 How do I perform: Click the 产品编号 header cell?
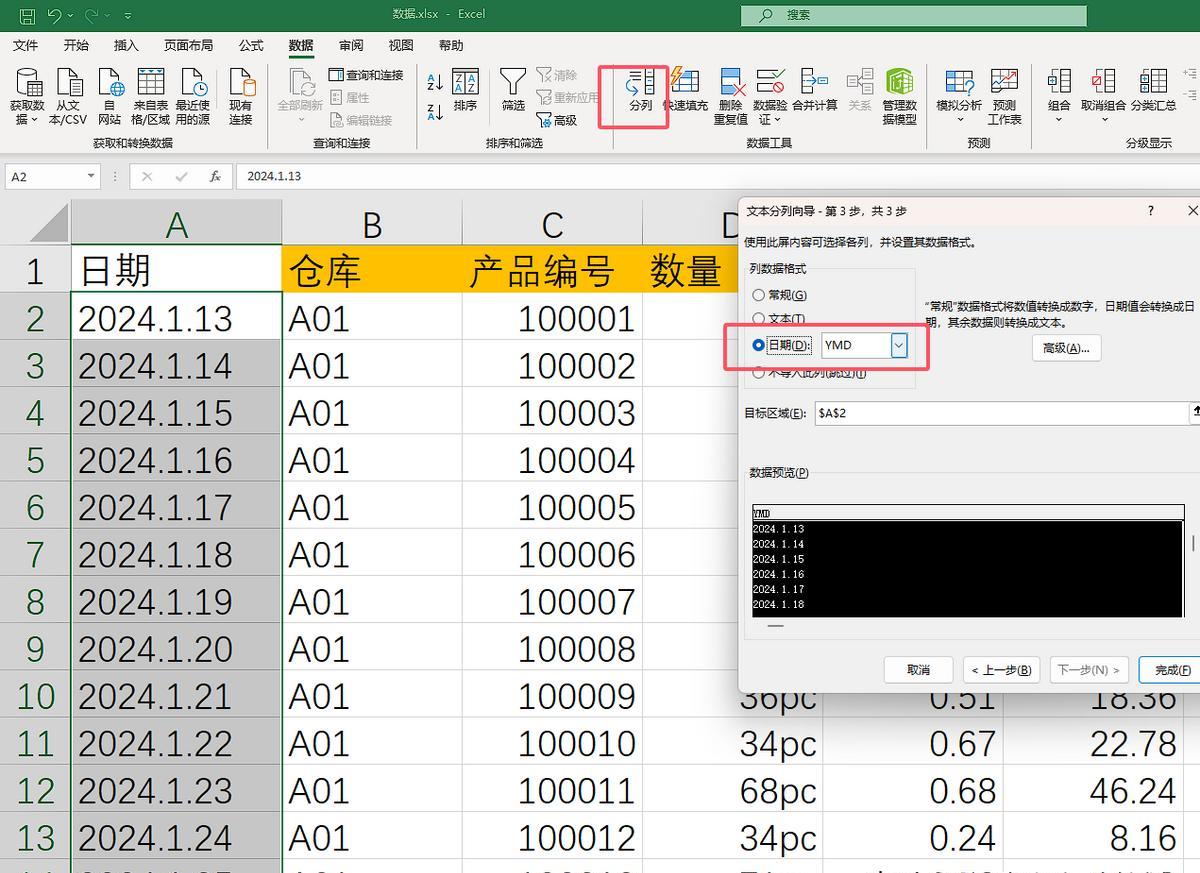552,270
